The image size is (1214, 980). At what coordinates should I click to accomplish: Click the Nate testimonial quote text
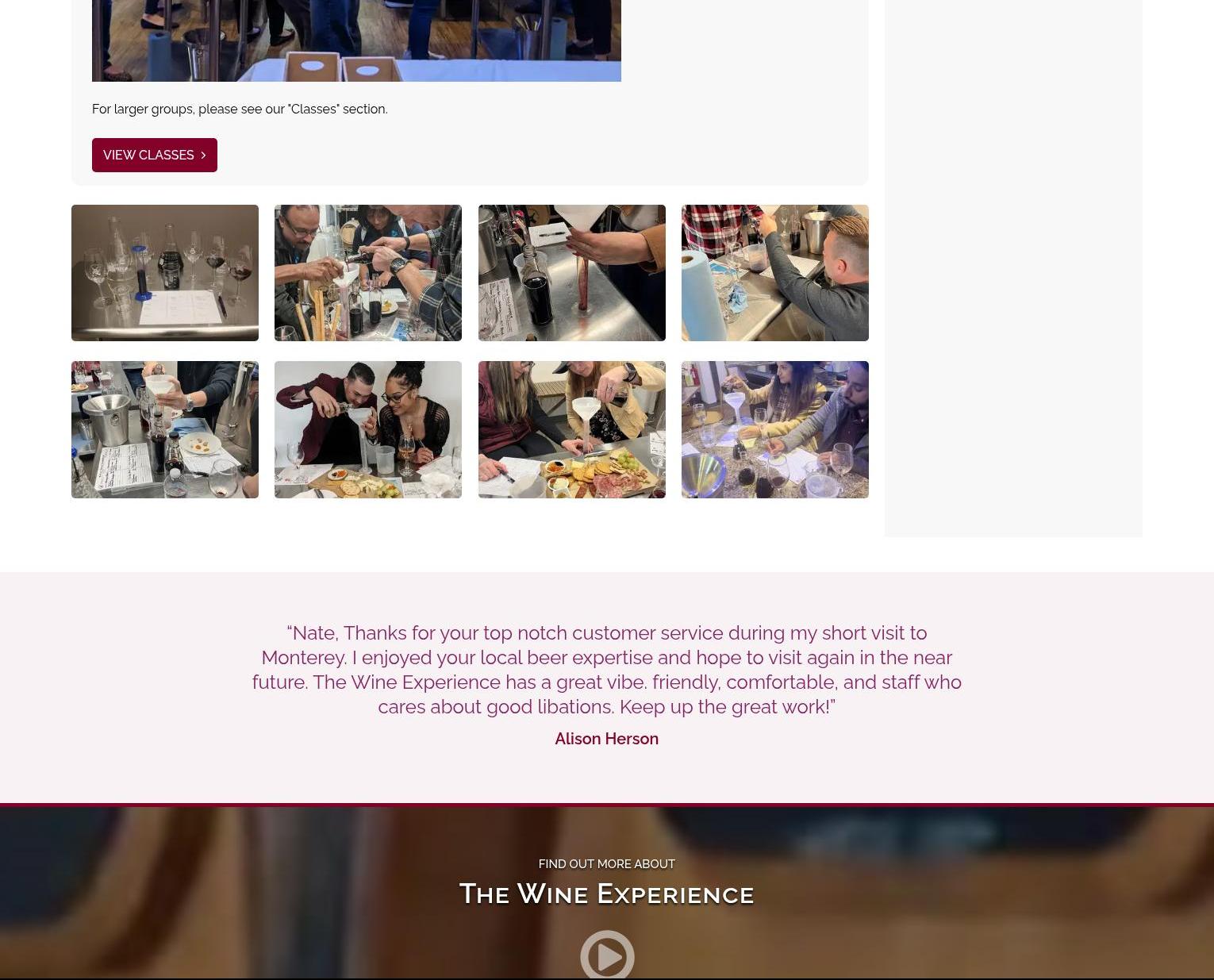(607, 670)
